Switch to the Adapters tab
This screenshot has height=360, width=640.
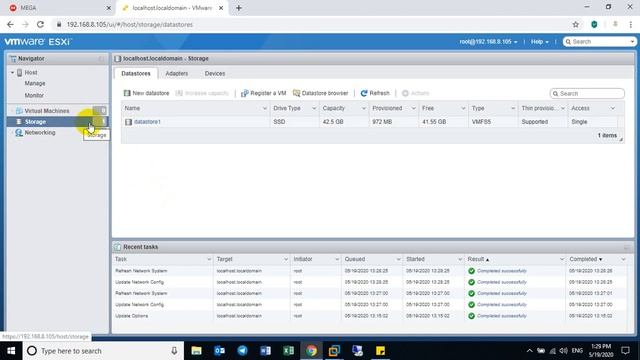point(177,73)
